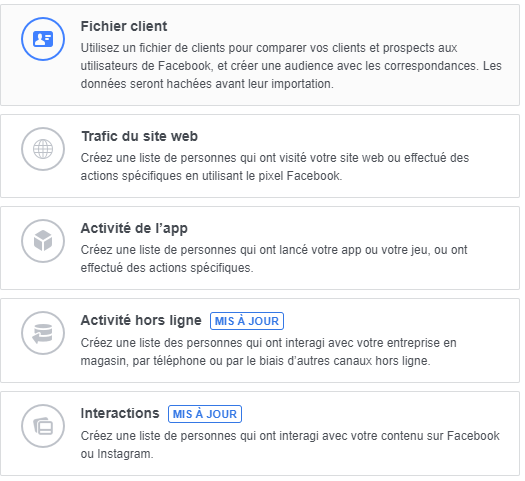525x481 pixels.
Task: Select the app ou jeu description text
Action: click(x=274, y=259)
